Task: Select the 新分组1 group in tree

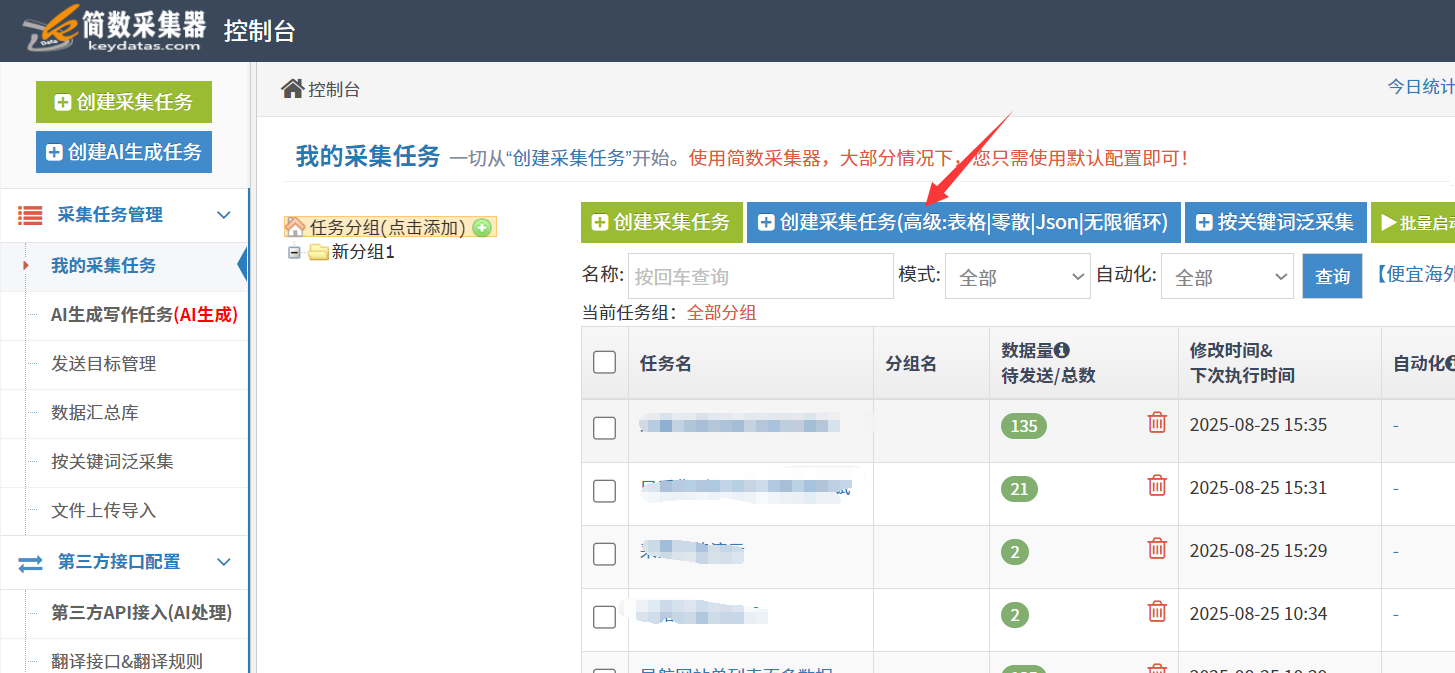Action: point(363,252)
